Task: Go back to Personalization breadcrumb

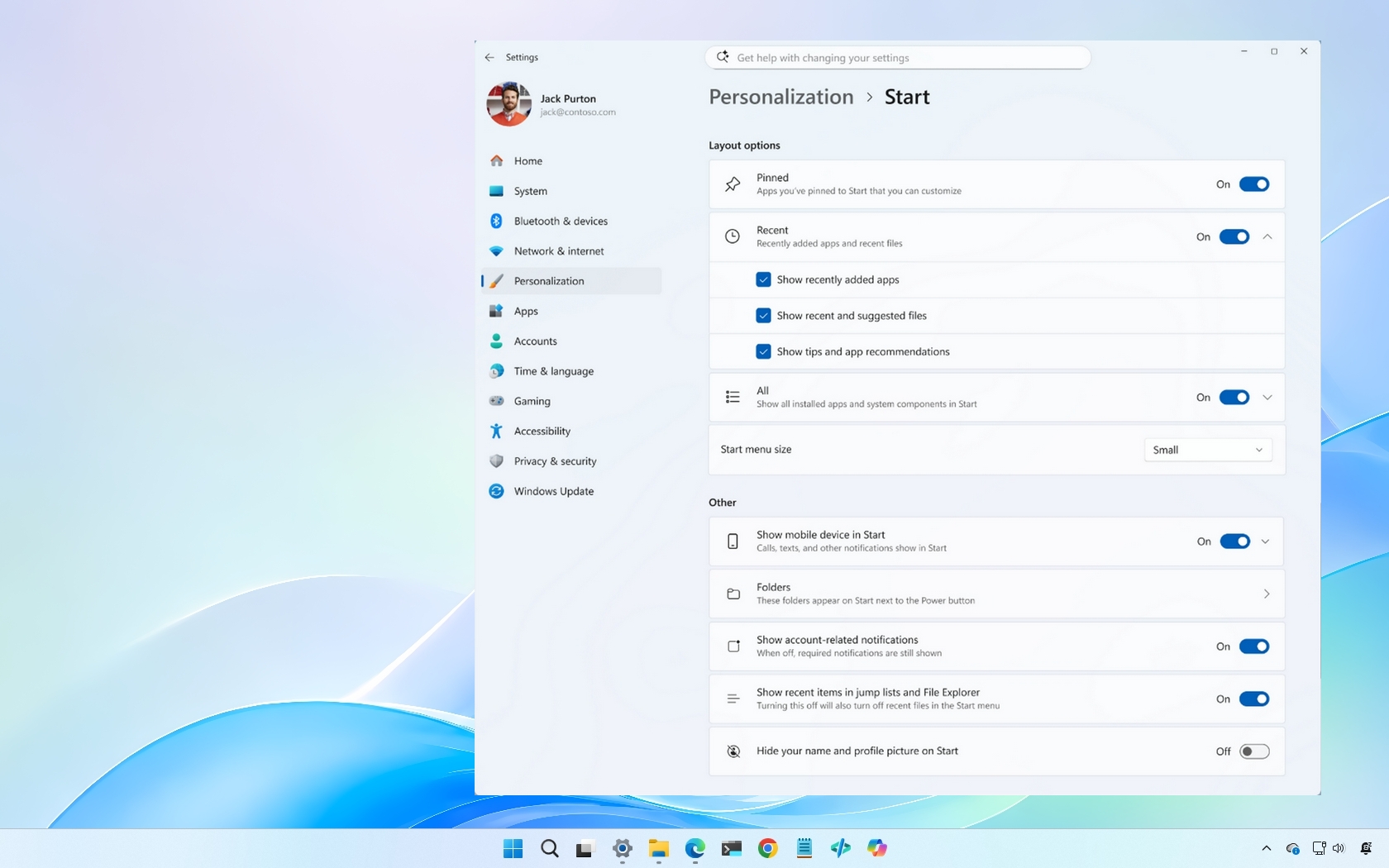Action: (781, 97)
